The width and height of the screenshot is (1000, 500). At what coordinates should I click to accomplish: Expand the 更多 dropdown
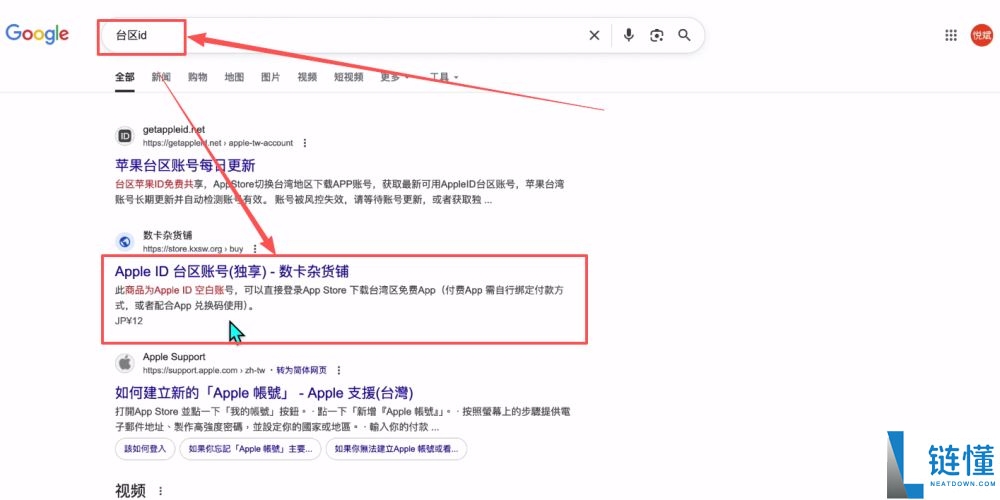(x=395, y=77)
